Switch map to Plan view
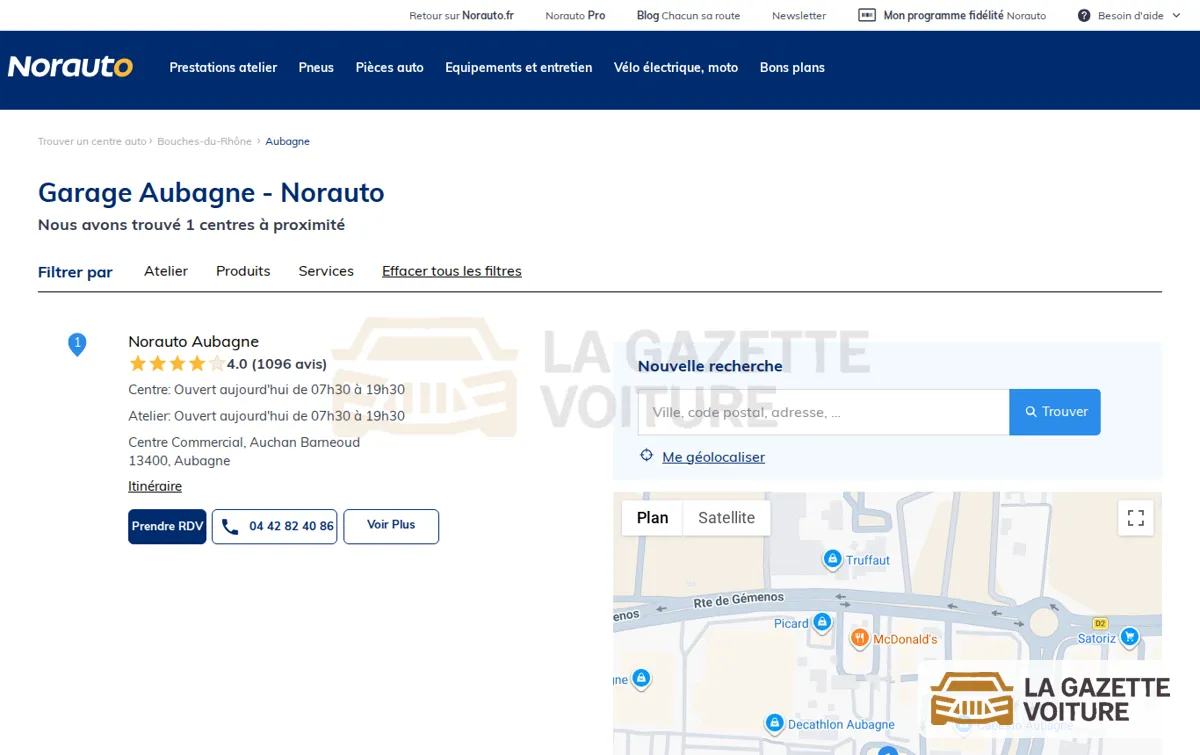 click(x=652, y=518)
